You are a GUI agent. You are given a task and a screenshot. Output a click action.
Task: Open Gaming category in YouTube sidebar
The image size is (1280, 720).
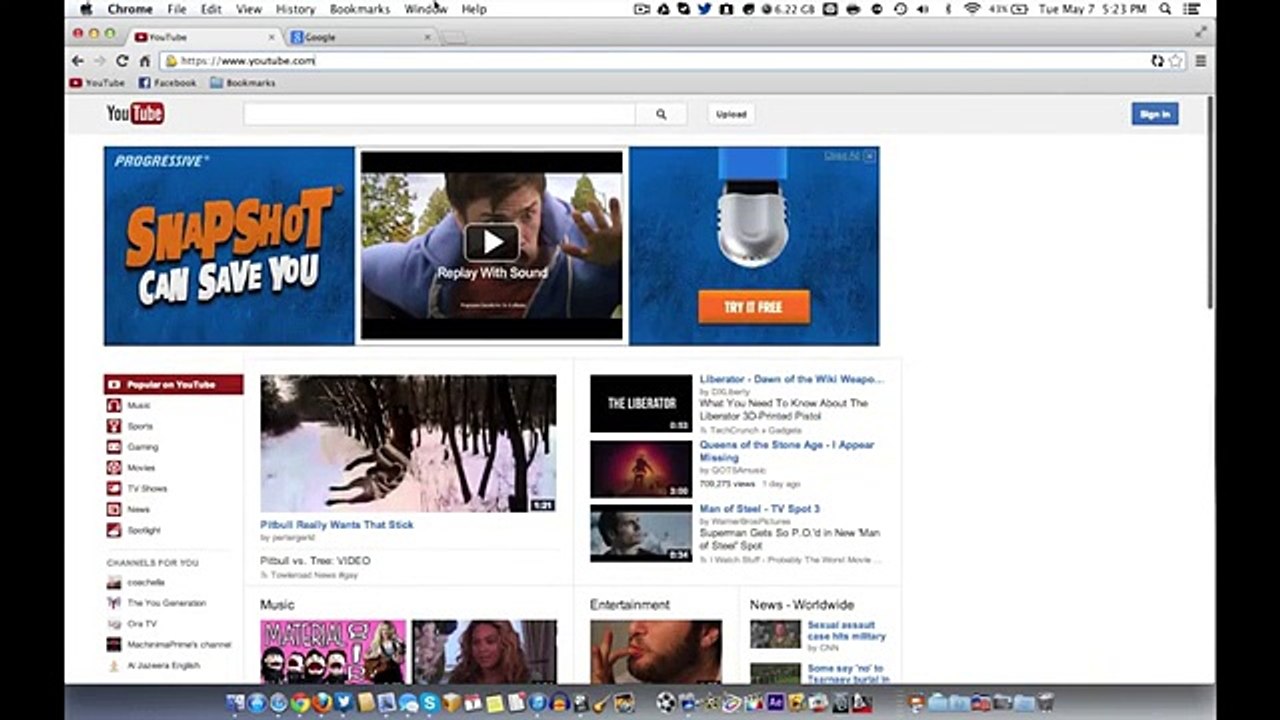pos(143,447)
